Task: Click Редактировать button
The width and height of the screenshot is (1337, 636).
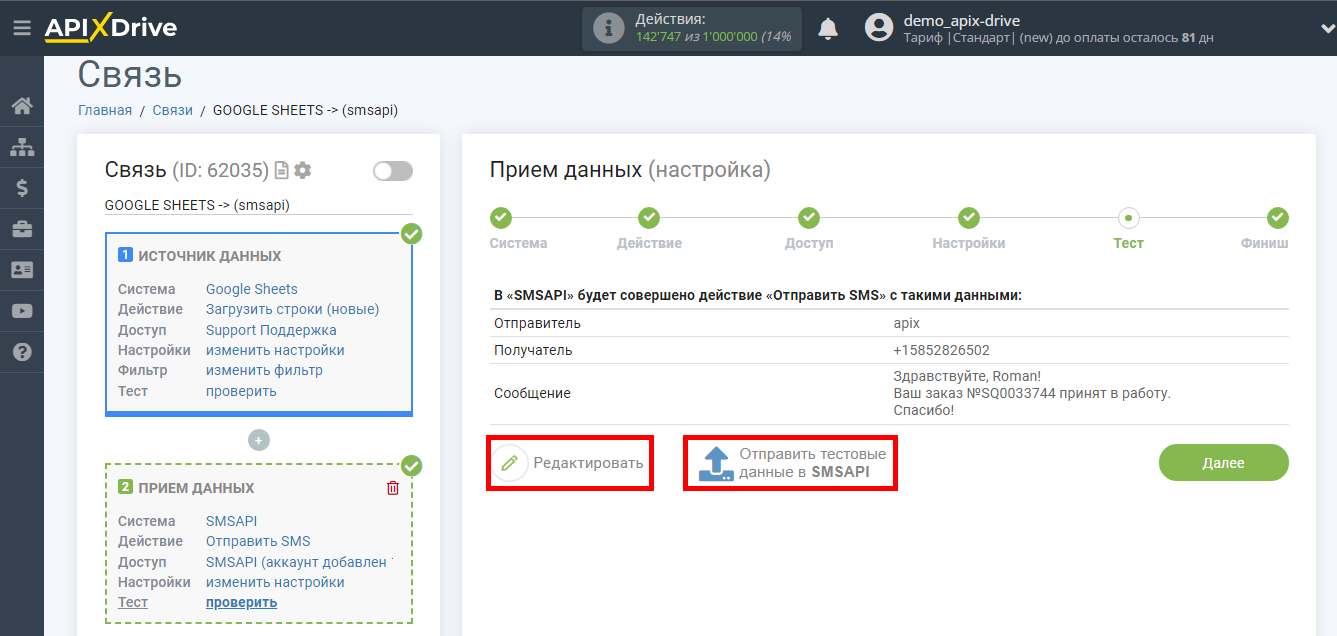Action: 570,463
